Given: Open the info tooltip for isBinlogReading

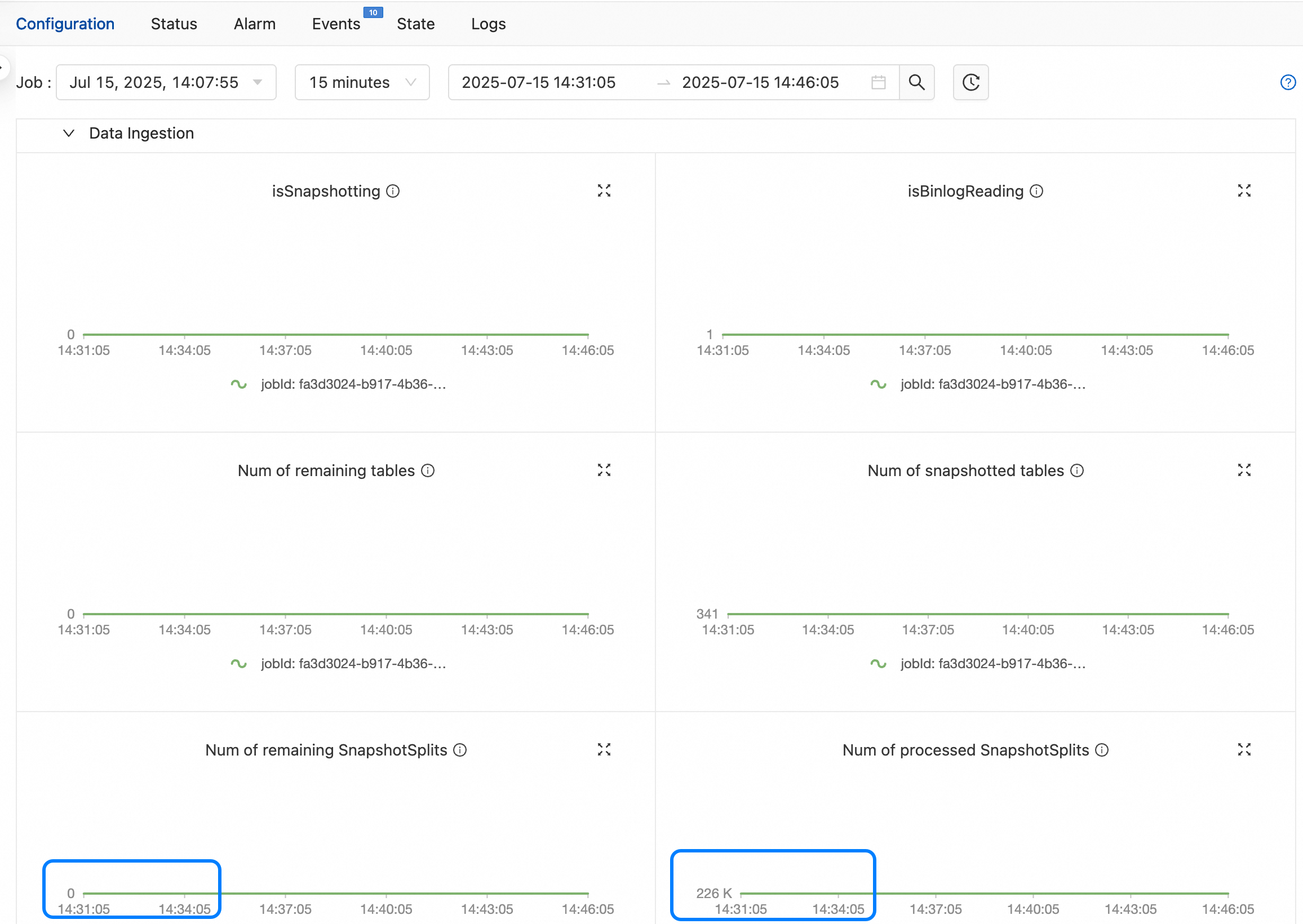Looking at the screenshot, I should [x=1037, y=191].
